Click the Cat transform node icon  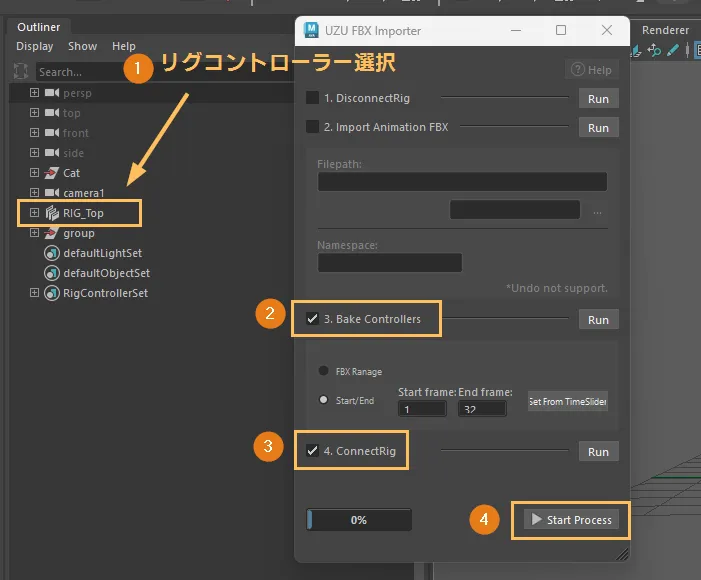tap(52, 173)
